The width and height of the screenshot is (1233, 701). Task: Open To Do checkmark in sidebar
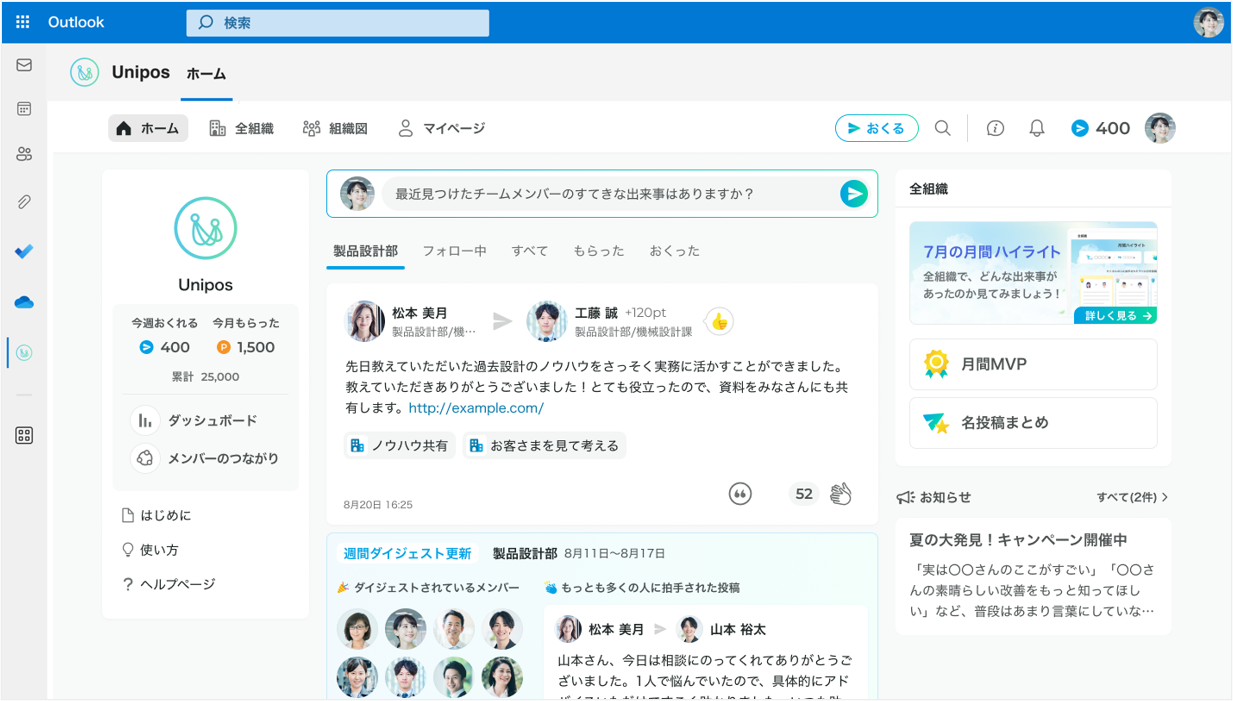(24, 252)
